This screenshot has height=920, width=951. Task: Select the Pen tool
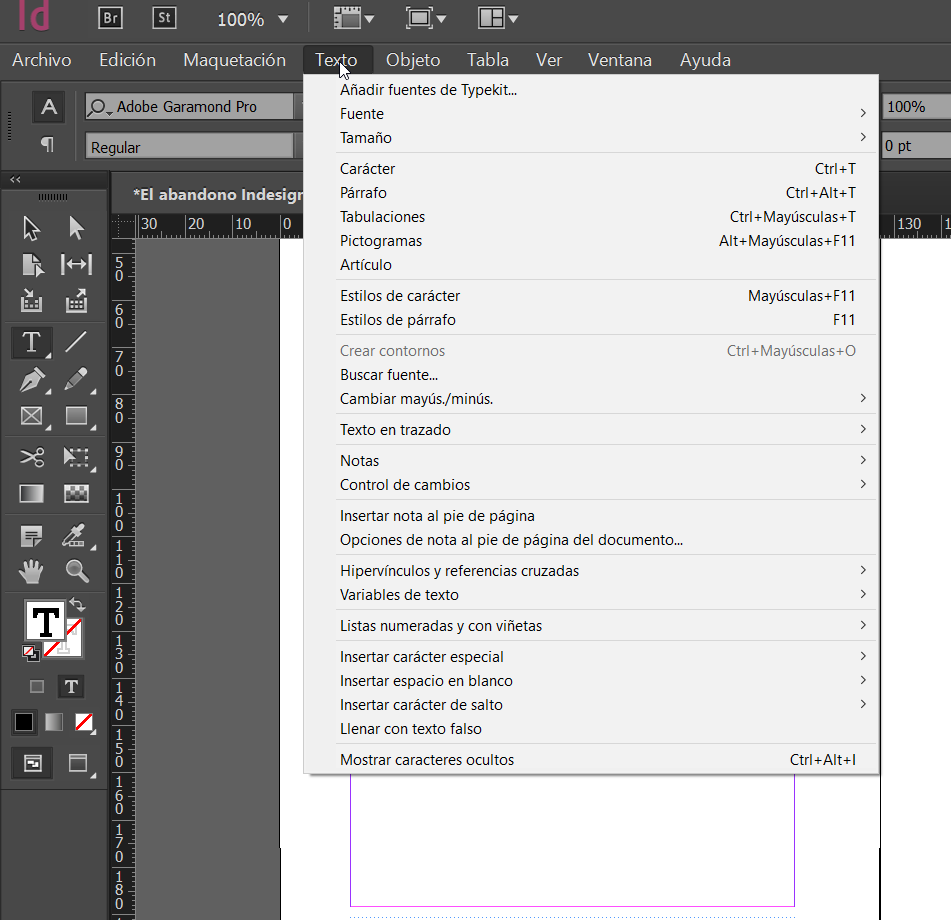pos(31,380)
